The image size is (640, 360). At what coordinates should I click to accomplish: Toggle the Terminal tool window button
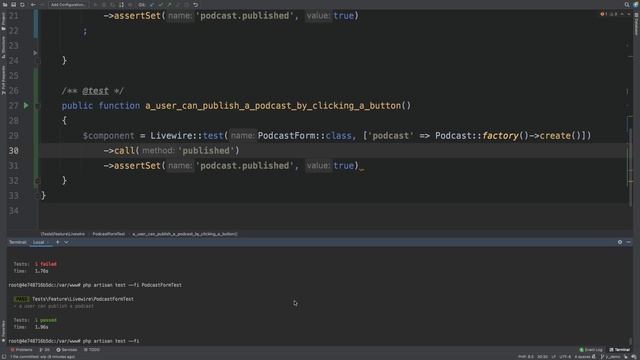620,350
